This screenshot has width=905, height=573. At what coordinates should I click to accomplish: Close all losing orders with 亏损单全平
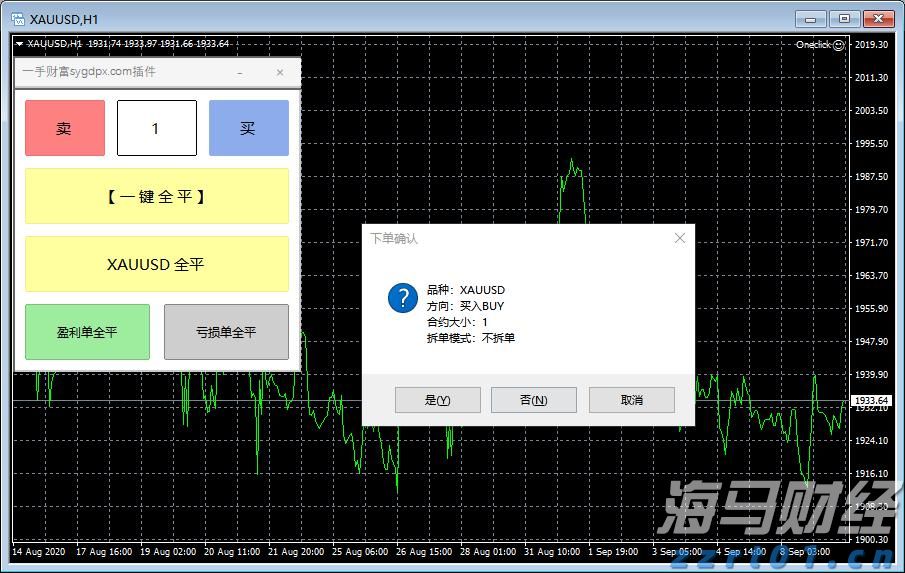226,332
